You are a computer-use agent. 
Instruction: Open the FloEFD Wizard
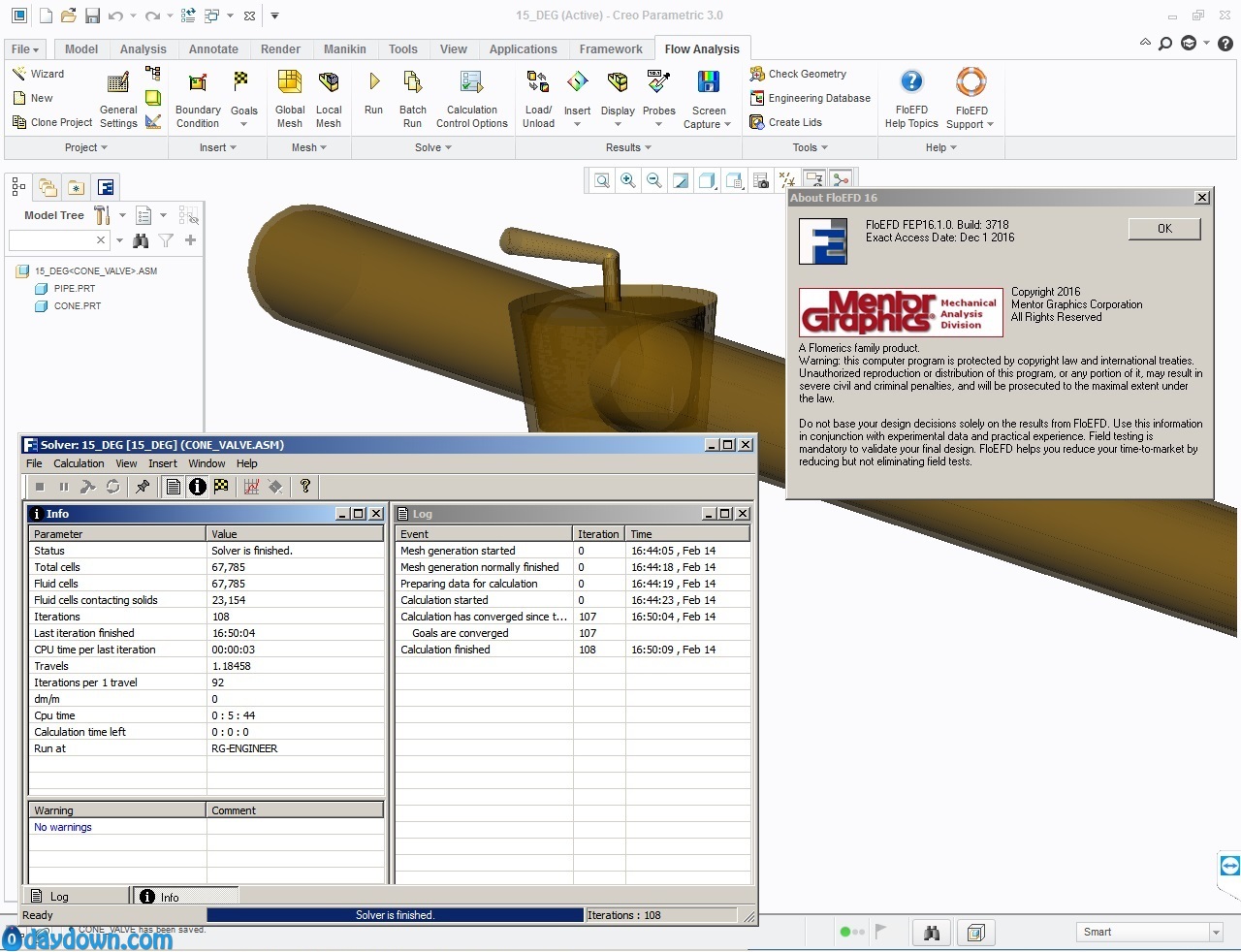click(x=39, y=74)
